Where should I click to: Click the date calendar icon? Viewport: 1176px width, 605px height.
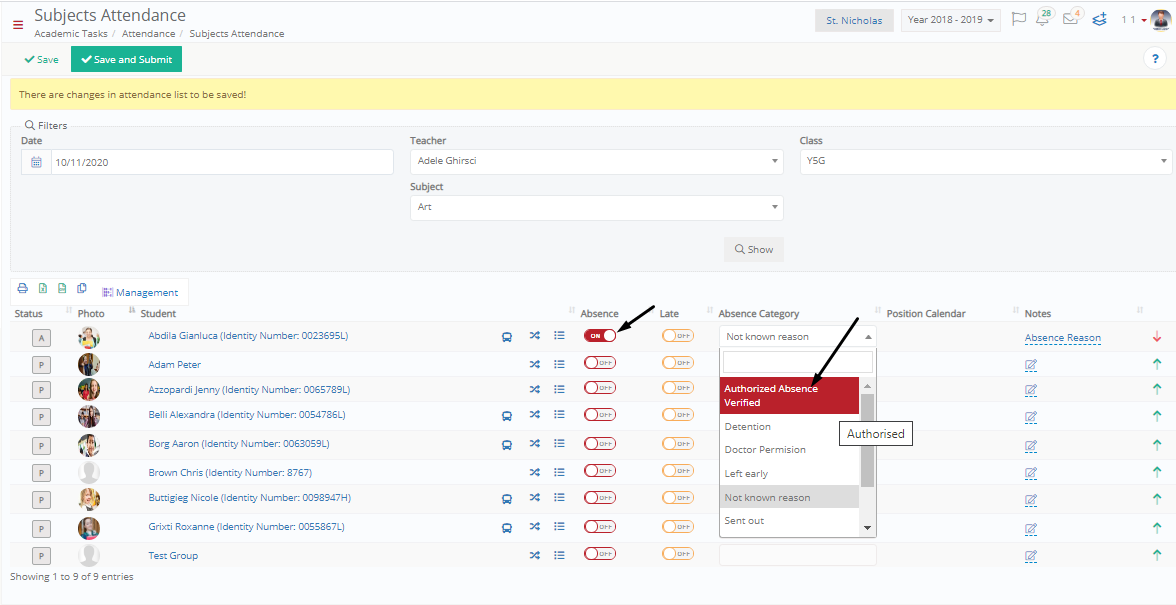(36, 162)
